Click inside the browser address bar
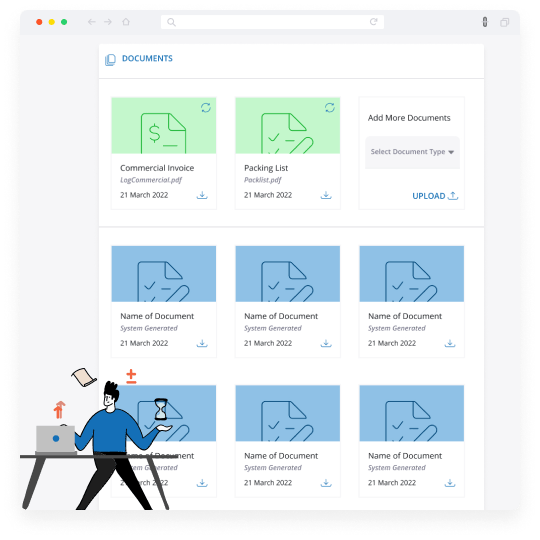This screenshot has height=540, width=540. 272,22
